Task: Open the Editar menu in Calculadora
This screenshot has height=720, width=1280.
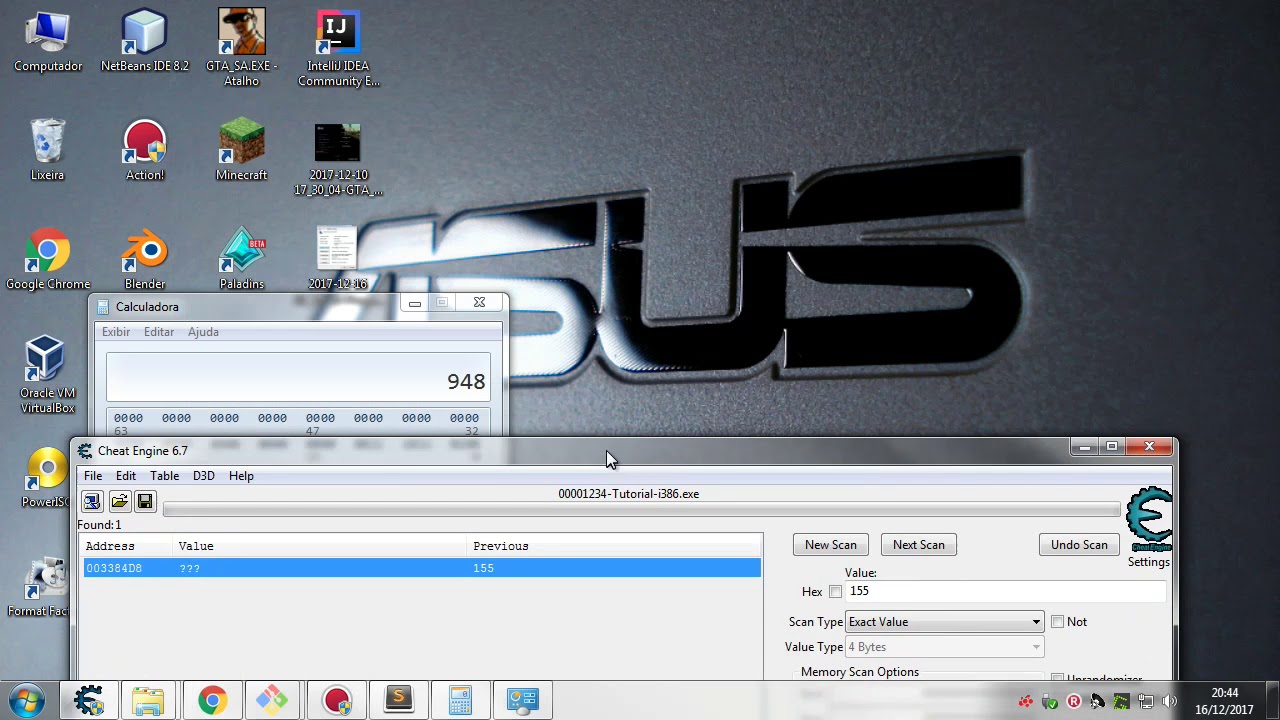Action: [x=159, y=332]
